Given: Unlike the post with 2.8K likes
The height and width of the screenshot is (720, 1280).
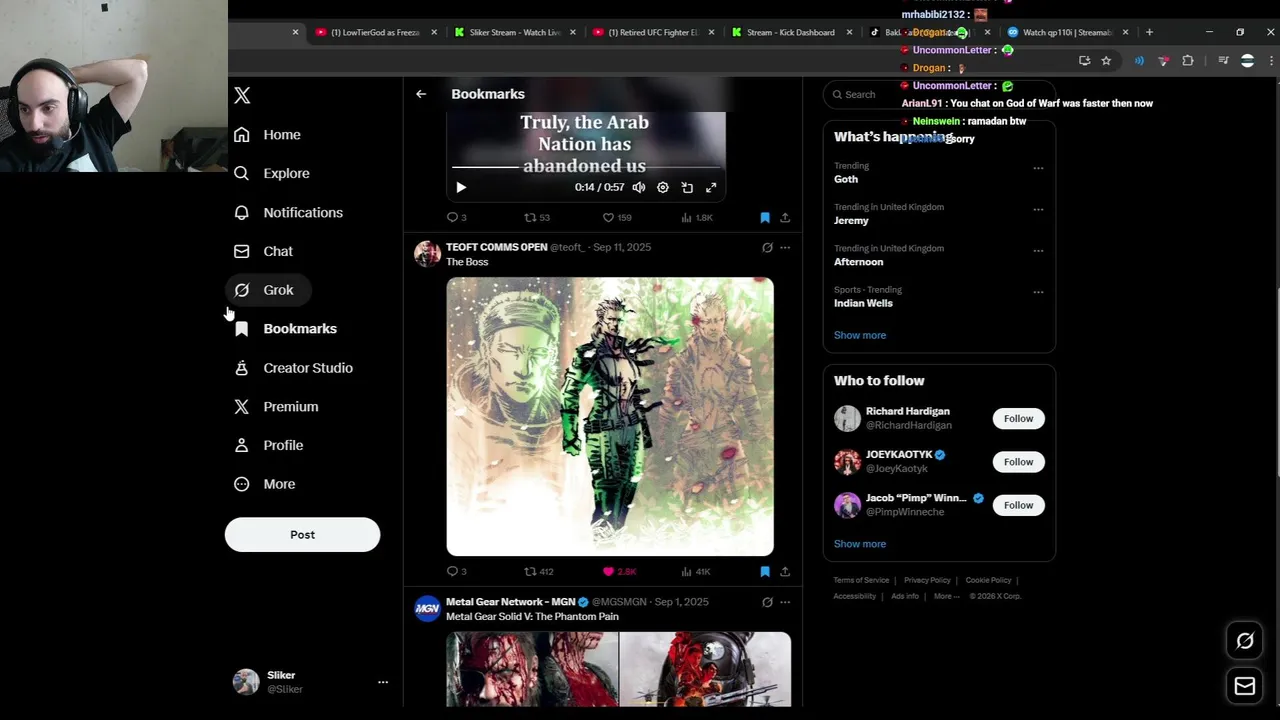Looking at the screenshot, I should pos(619,572).
